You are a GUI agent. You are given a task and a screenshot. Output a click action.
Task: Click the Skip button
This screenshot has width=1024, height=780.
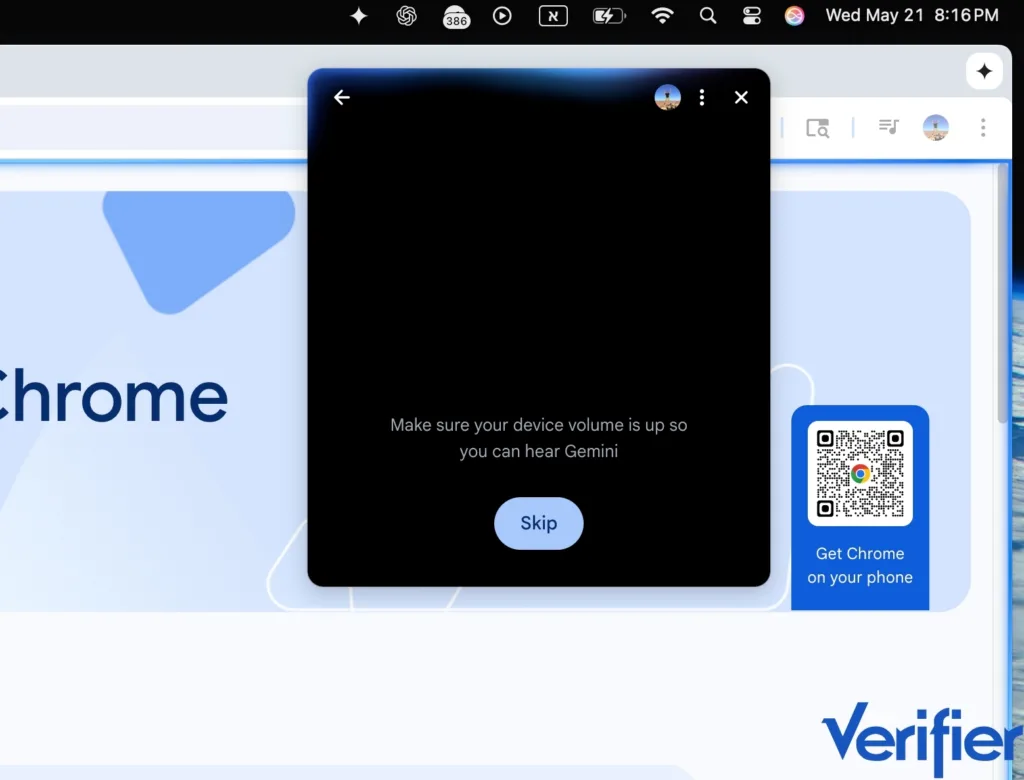pyautogui.click(x=539, y=523)
